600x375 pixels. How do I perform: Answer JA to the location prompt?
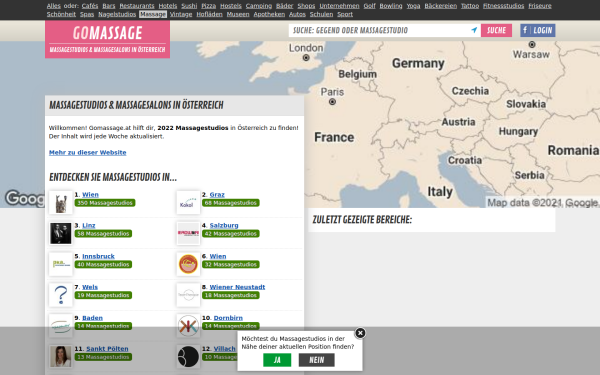point(277,360)
